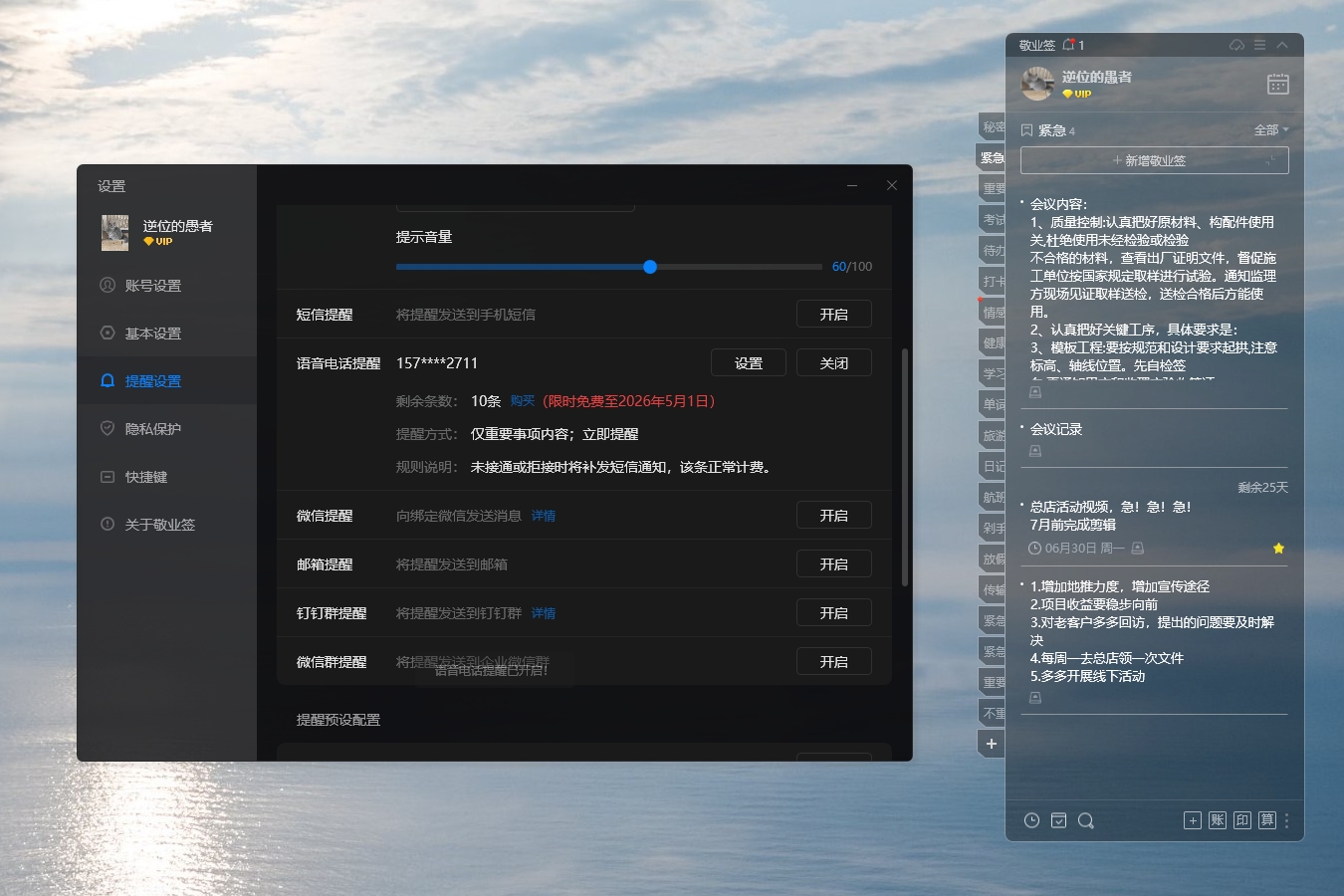Switch to the 健康 category tab
The height and width of the screenshot is (896, 1344).
[x=993, y=342]
